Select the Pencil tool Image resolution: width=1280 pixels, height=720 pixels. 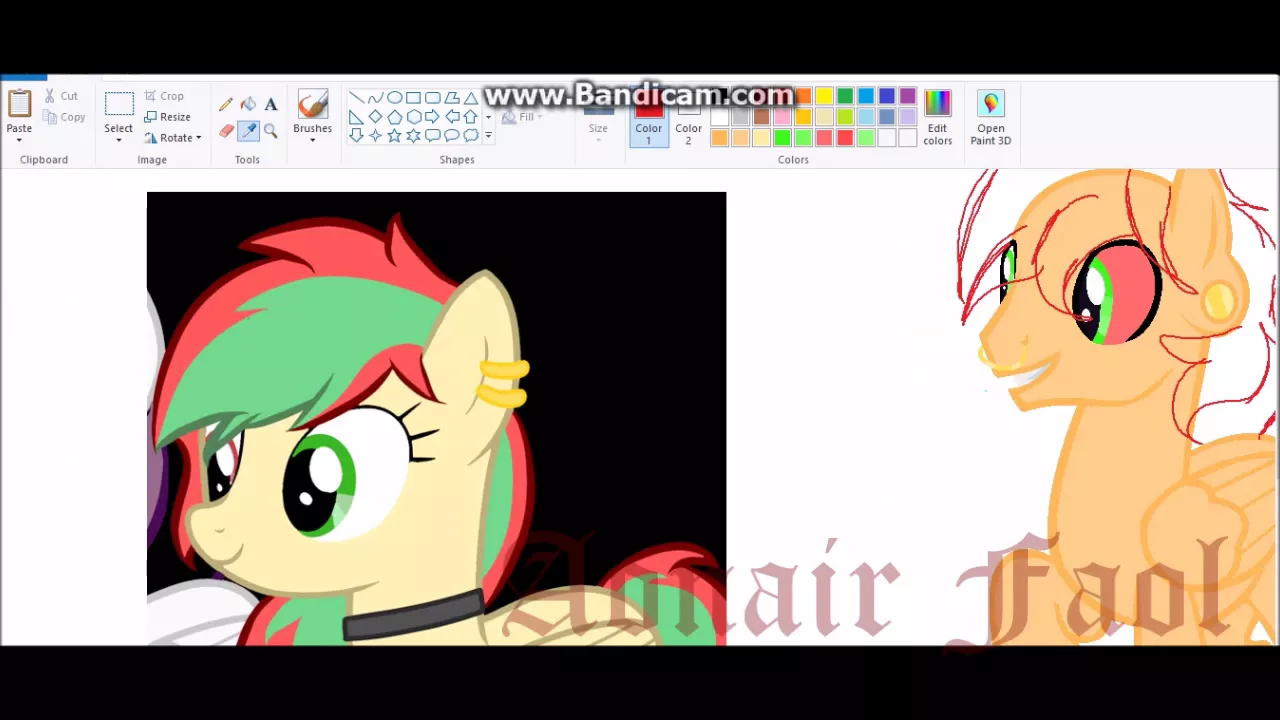click(226, 104)
